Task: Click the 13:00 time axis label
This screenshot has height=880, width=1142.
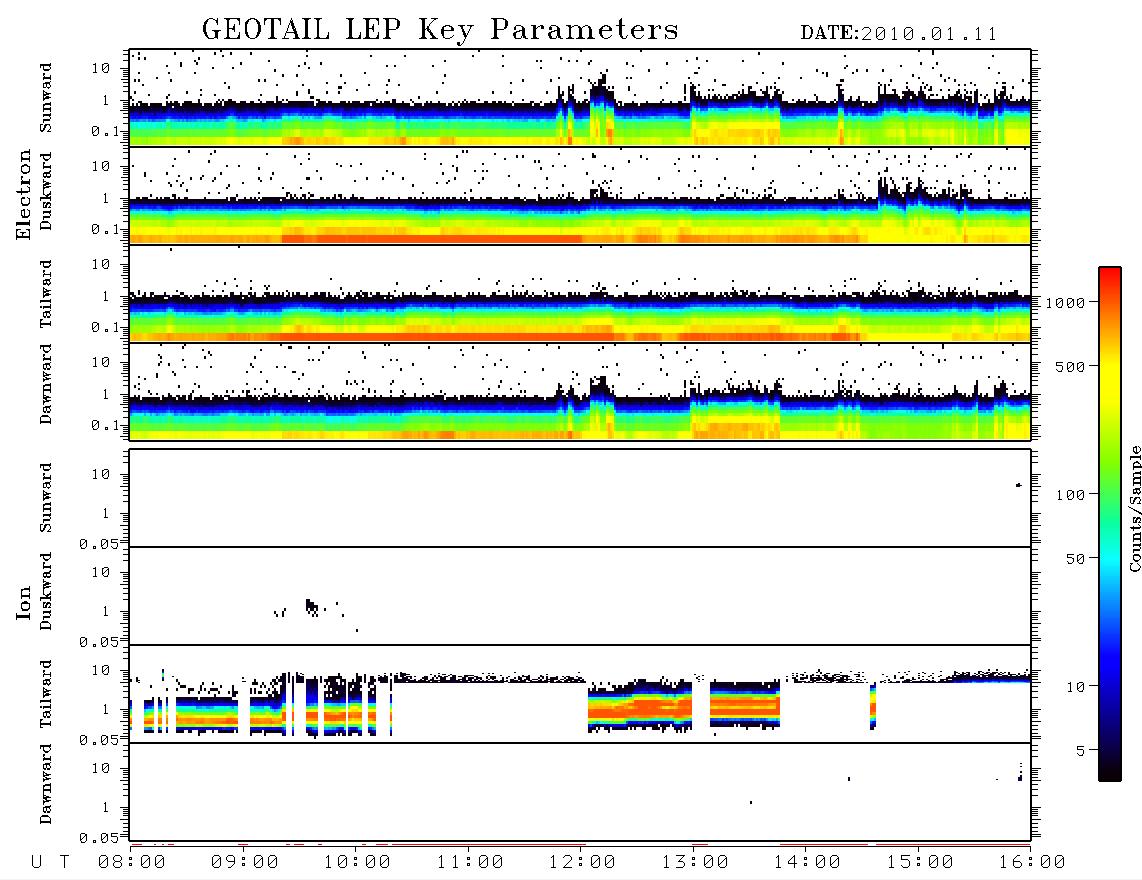Action: [x=695, y=863]
